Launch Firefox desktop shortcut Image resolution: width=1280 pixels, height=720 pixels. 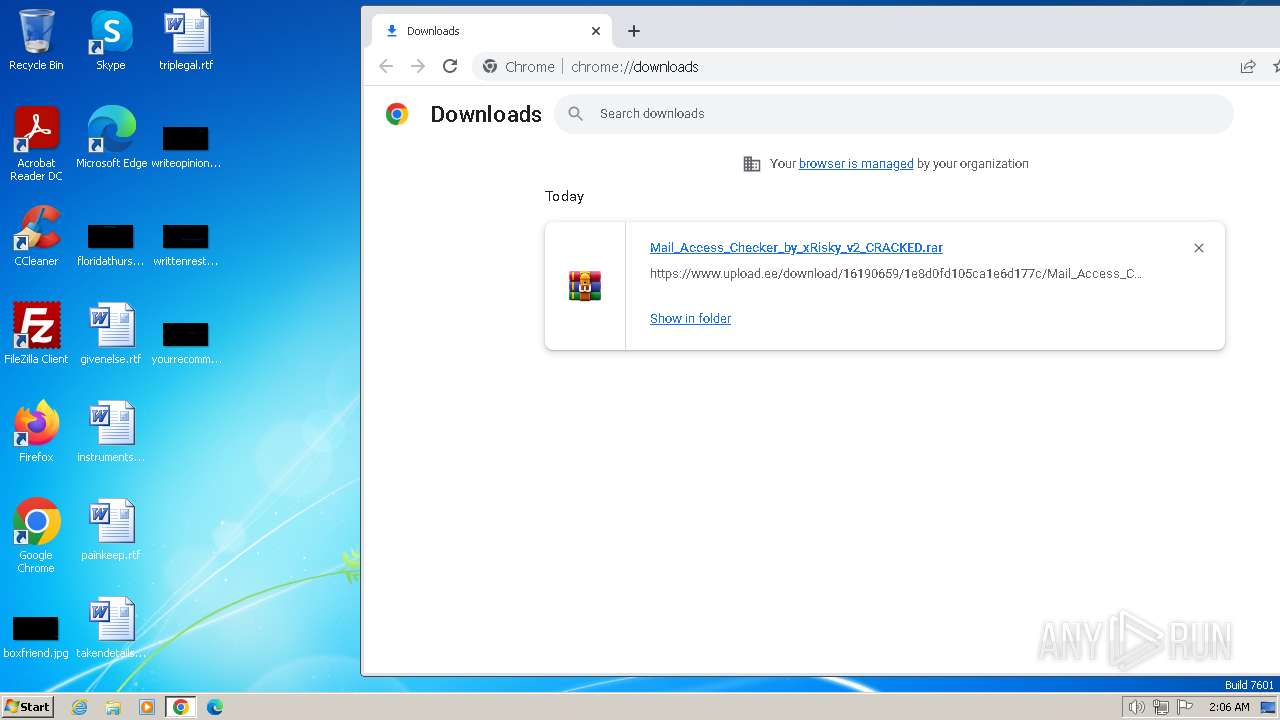(36, 431)
